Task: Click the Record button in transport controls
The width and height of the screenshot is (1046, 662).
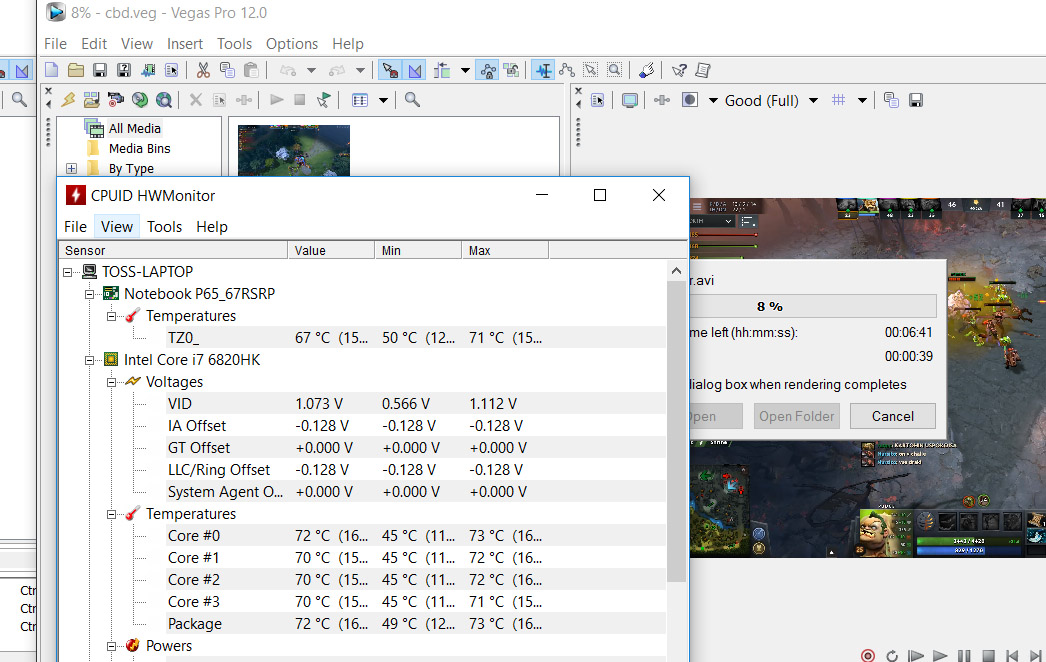Action: (x=867, y=656)
